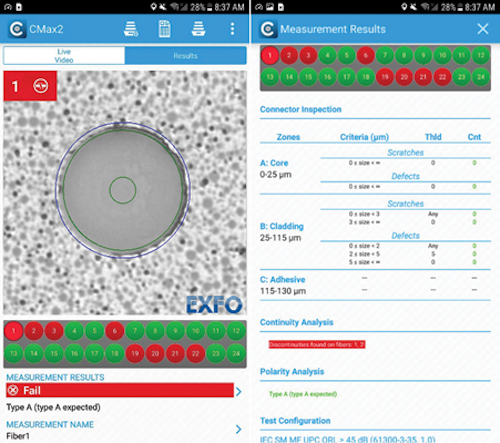
Task: Tap the 'Thld' column header
Action: pos(433,137)
